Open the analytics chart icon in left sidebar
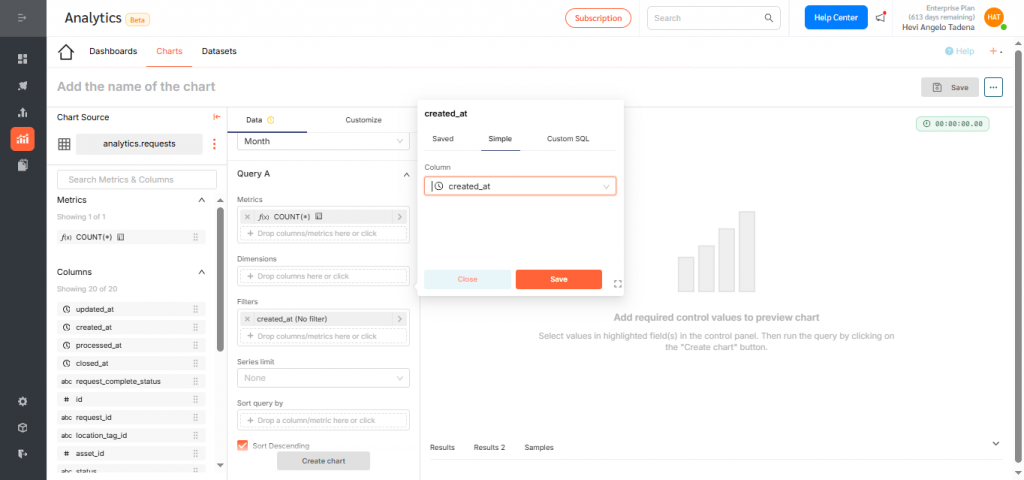Screen dimensions: 1024x480 click(x=22, y=138)
